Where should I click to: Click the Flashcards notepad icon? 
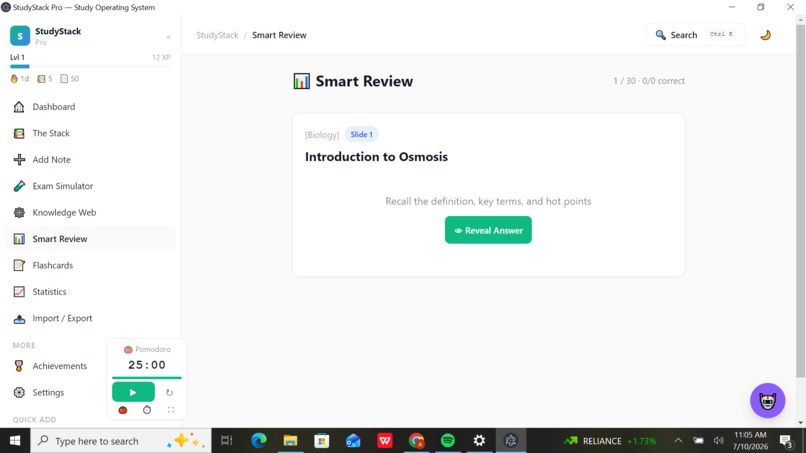coord(19,265)
